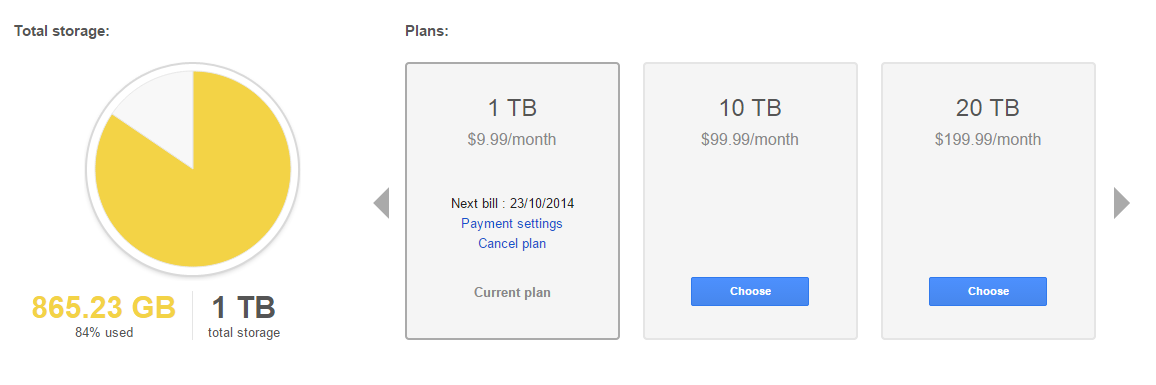Image resolution: width=1156 pixels, height=385 pixels.
Task: Open the Payment settings link
Action: pyautogui.click(x=512, y=223)
